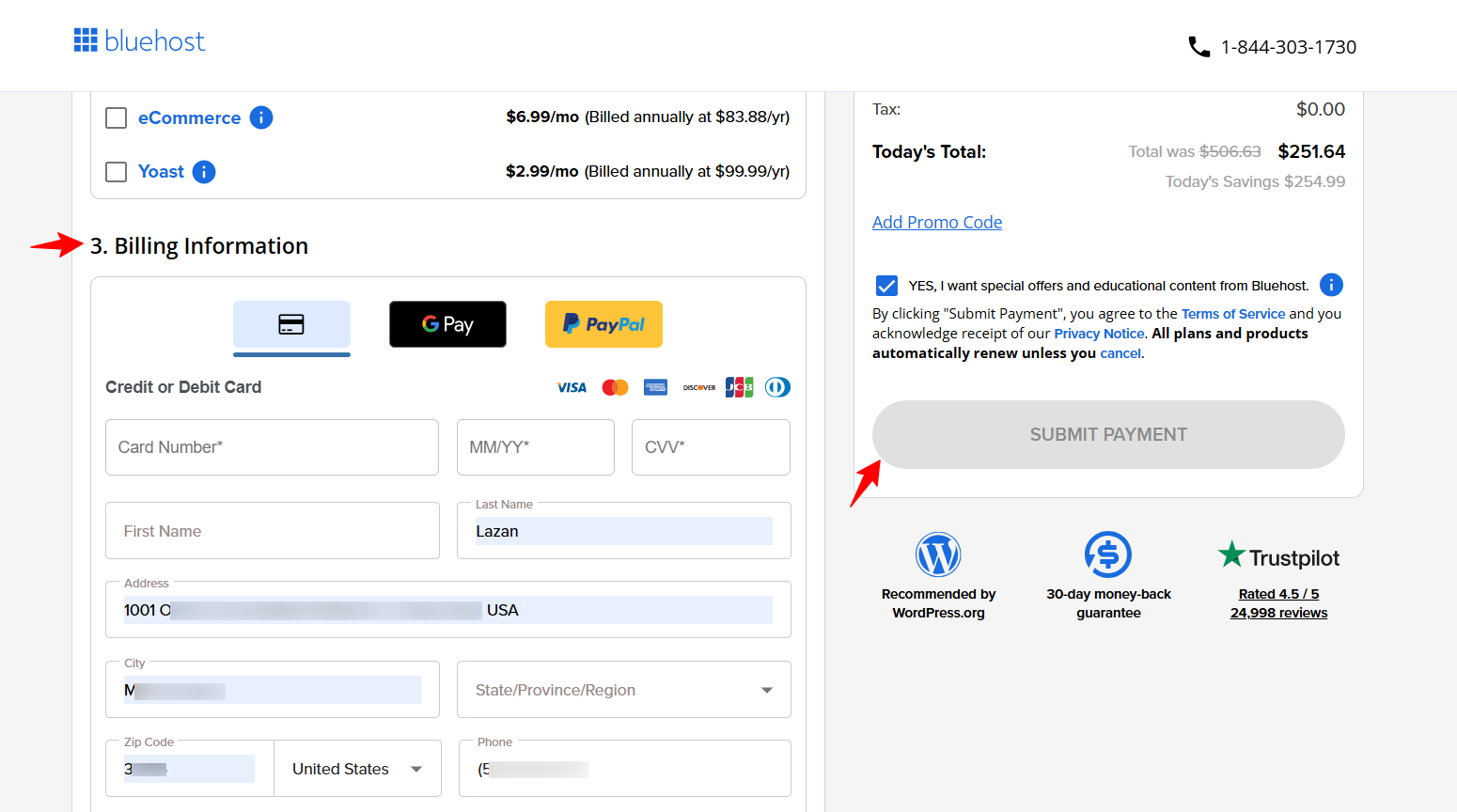The width and height of the screenshot is (1457, 812).
Task: Click the Discover card icon
Action: (699, 387)
